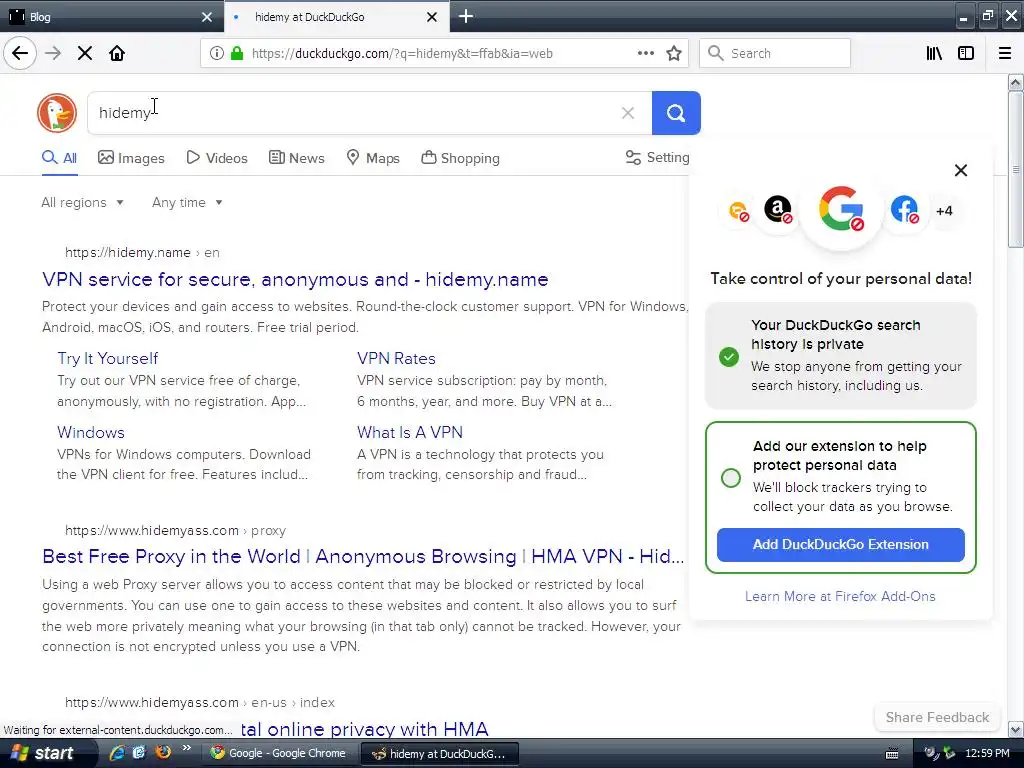Focus the Firefox Search box
This screenshot has width=1024, height=768.
click(775, 53)
